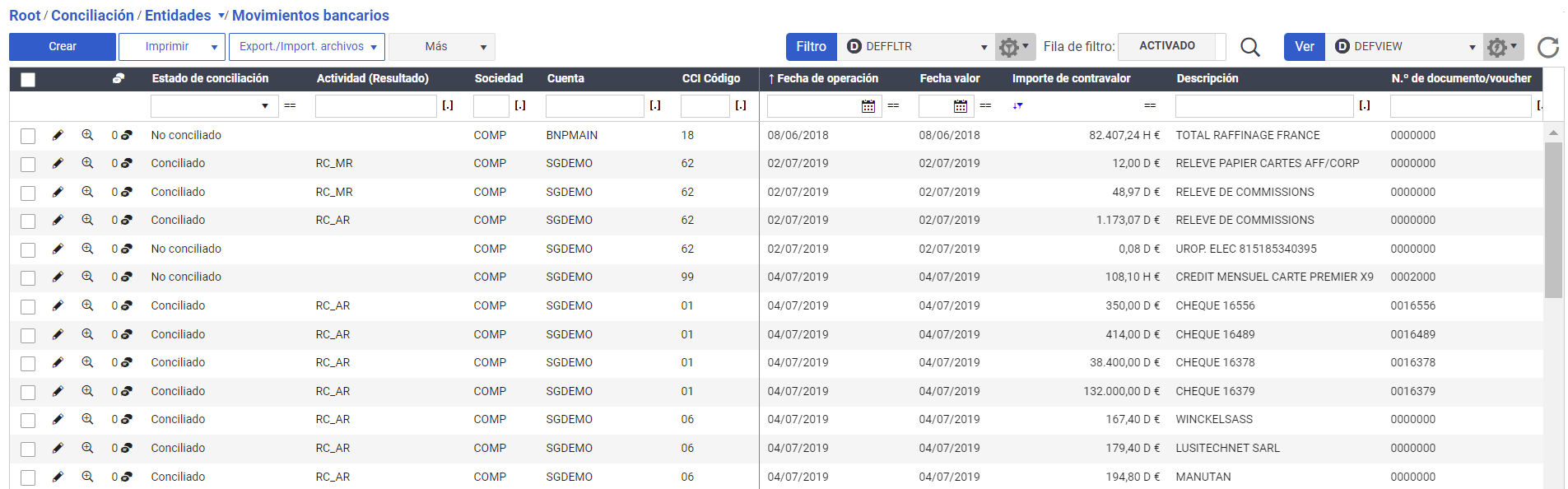Click the refresh icon at top right

[x=1547, y=47]
